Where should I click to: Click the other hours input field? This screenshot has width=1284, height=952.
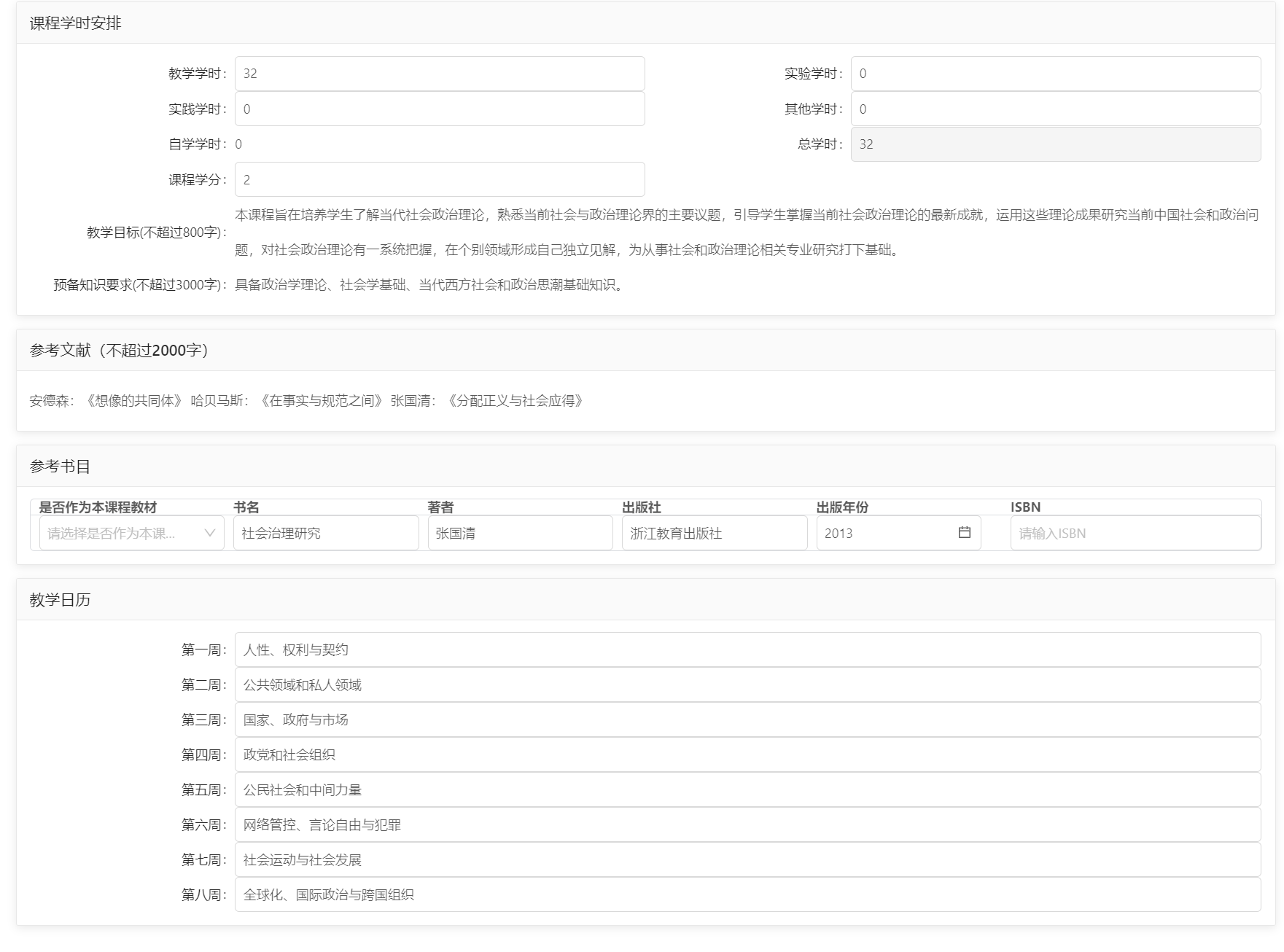pos(1055,109)
